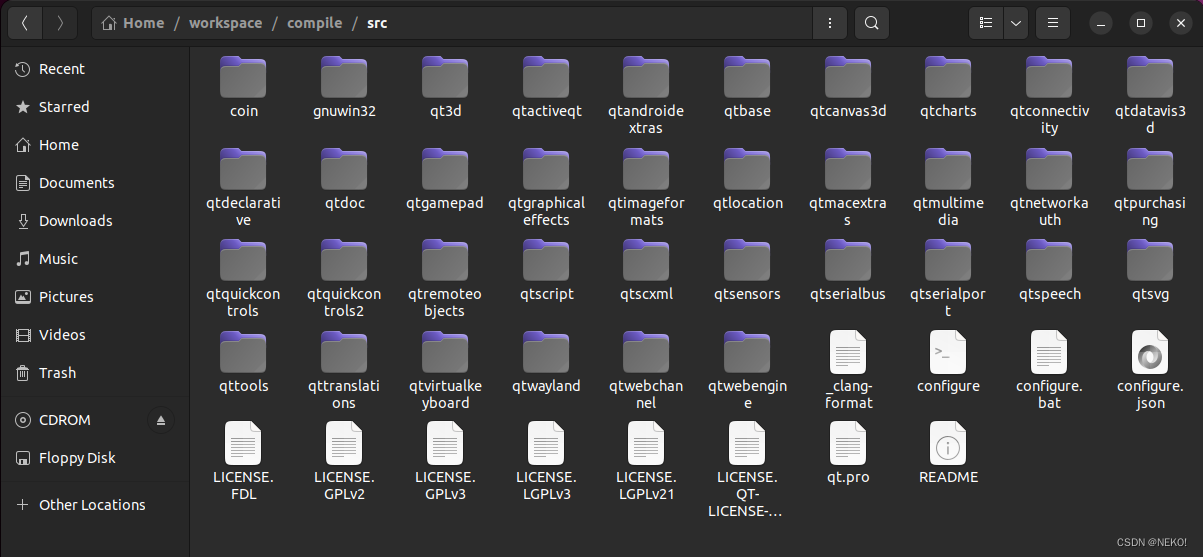
Task: Open the qtactiveqt folder
Action: 546,87
